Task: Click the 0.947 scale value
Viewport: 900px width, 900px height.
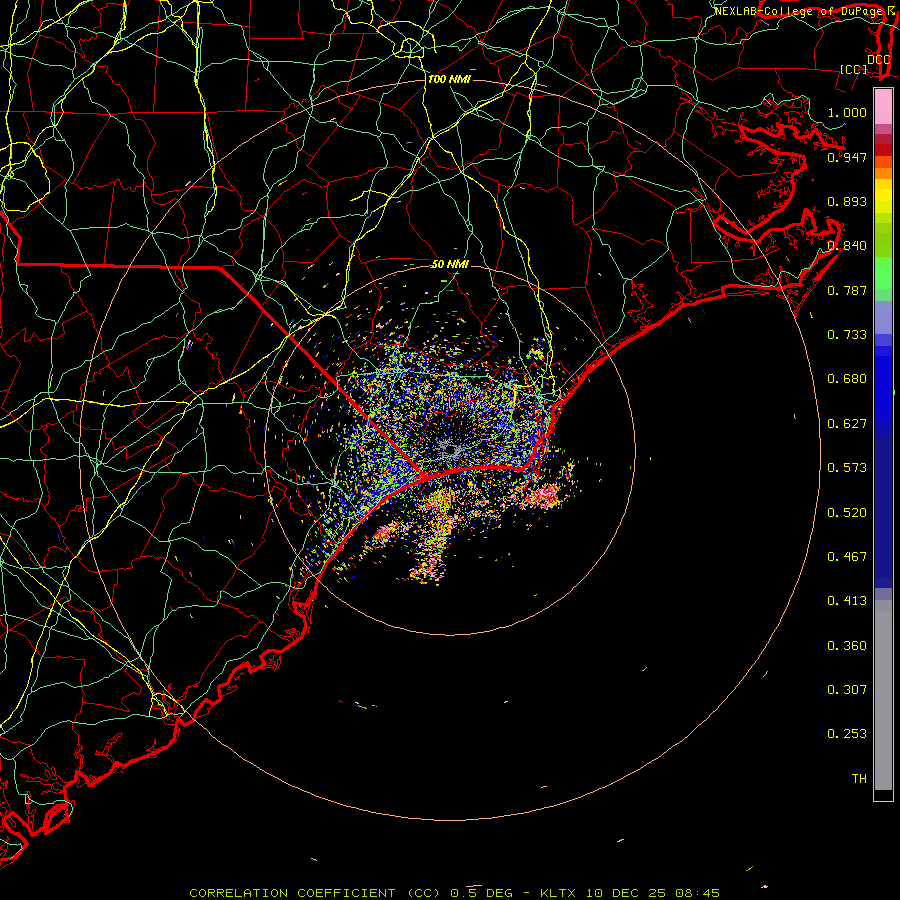Action: [x=847, y=157]
